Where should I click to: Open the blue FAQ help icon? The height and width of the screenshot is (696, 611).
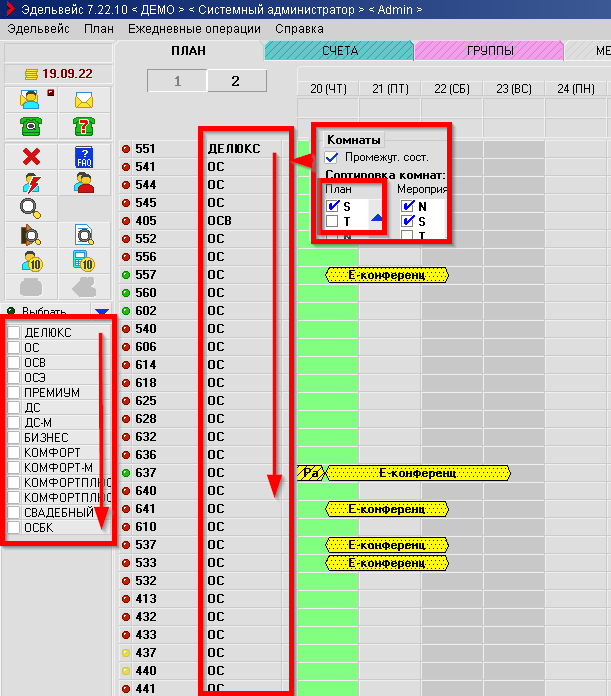(84, 156)
